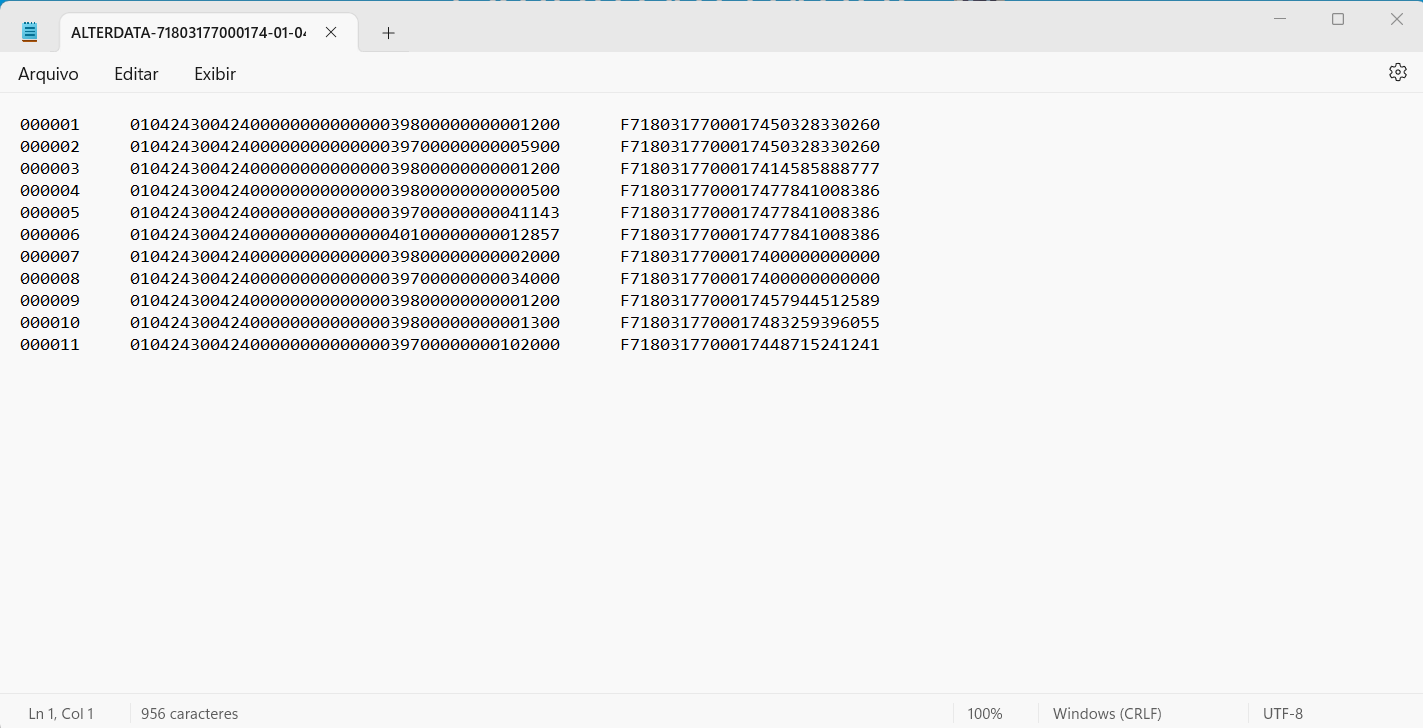
Task: Click code F7180317700017448715241241
Action: [x=750, y=345]
